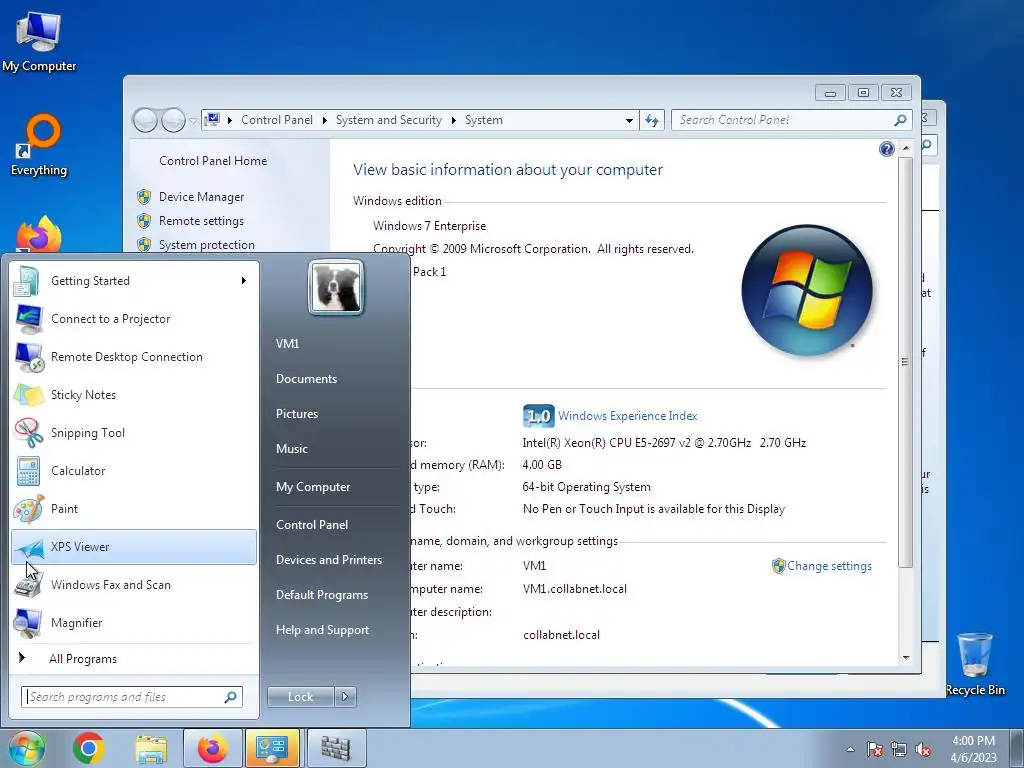Click the Change settings link
The width and height of the screenshot is (1024, 768).
point(829,566)
